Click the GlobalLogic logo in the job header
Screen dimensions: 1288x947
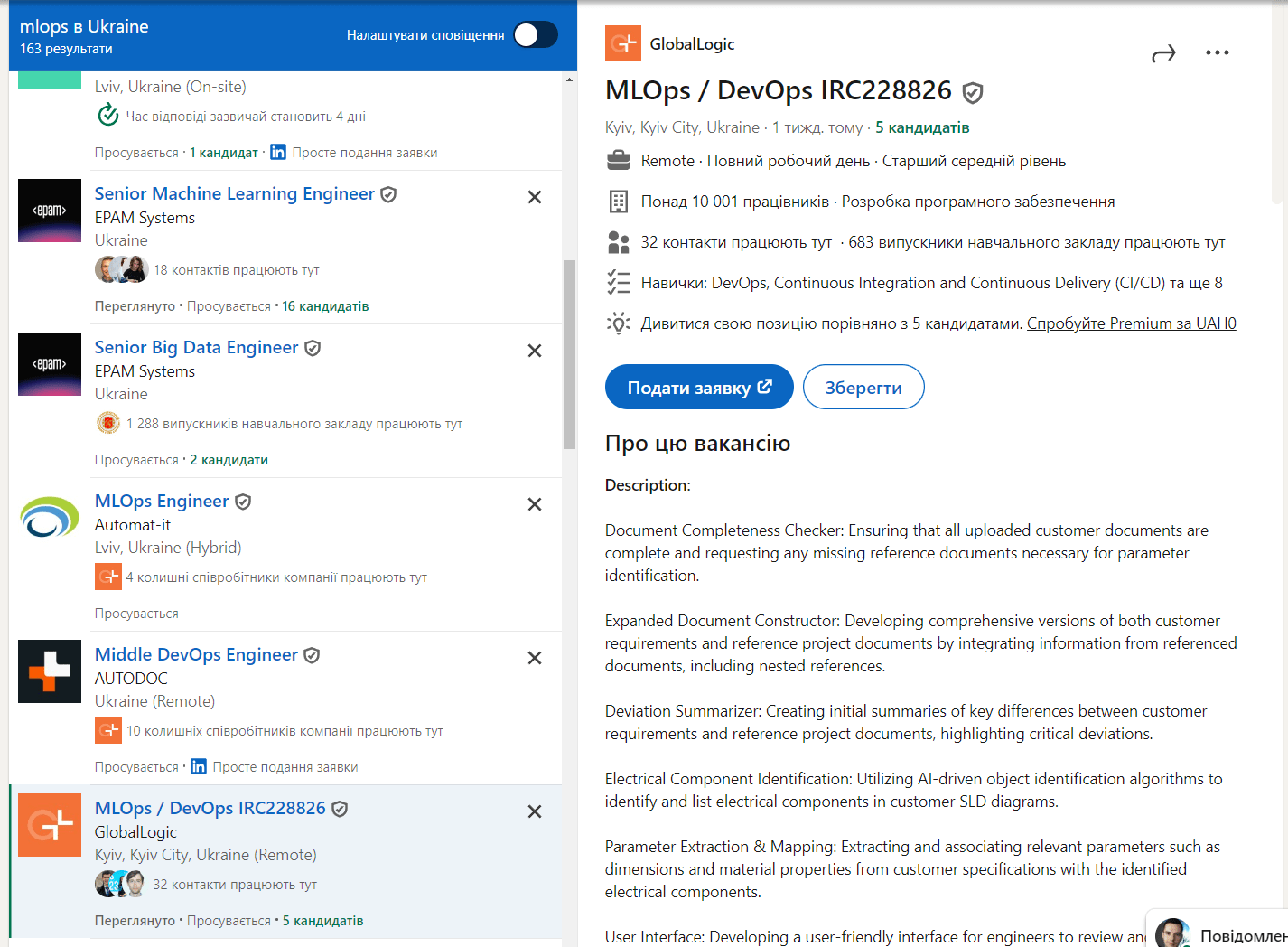623,43
